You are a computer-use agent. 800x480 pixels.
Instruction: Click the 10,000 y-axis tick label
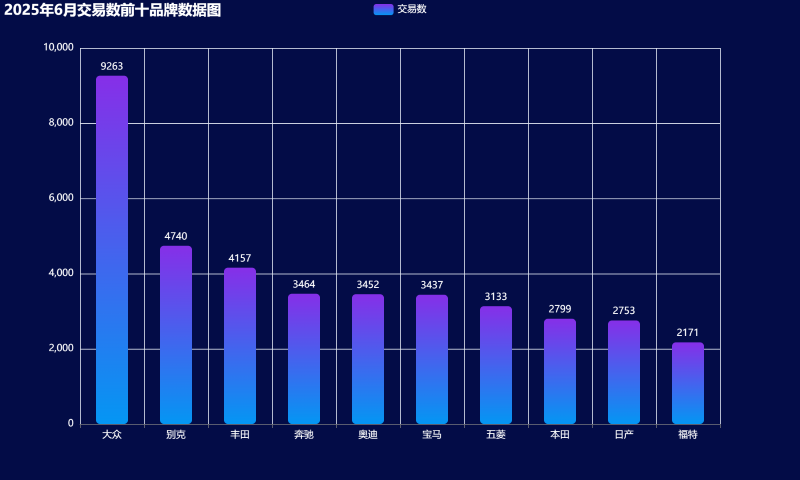pyautogui.click(x=58, y=47)
